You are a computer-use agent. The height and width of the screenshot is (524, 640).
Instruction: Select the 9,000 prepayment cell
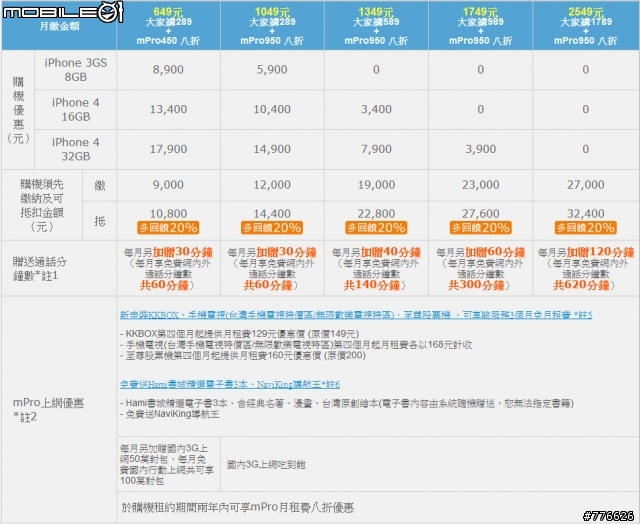point(168,185)
